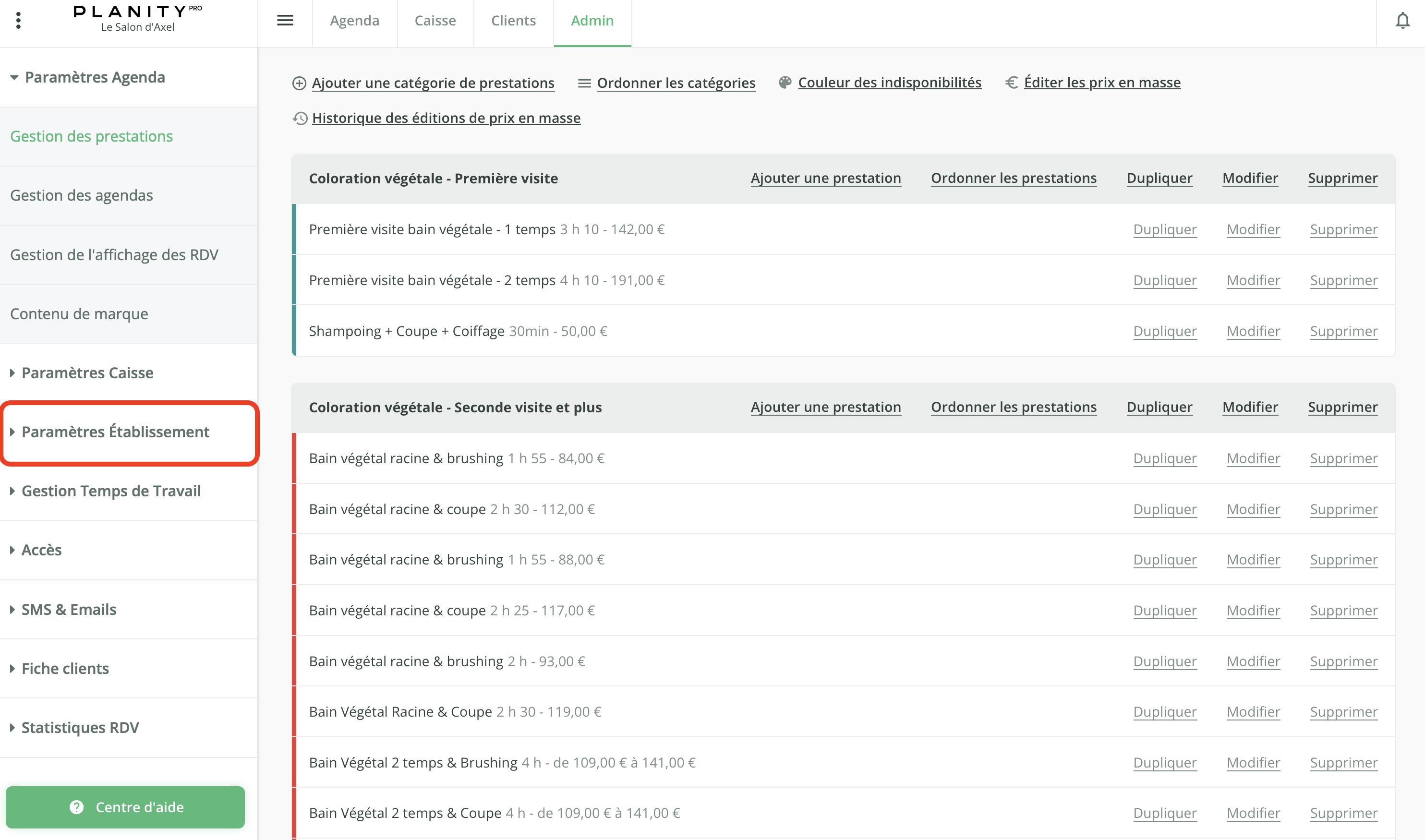
Task: Click Ajouter une prestation for Première visite category
Action: (x=825, y=178)
